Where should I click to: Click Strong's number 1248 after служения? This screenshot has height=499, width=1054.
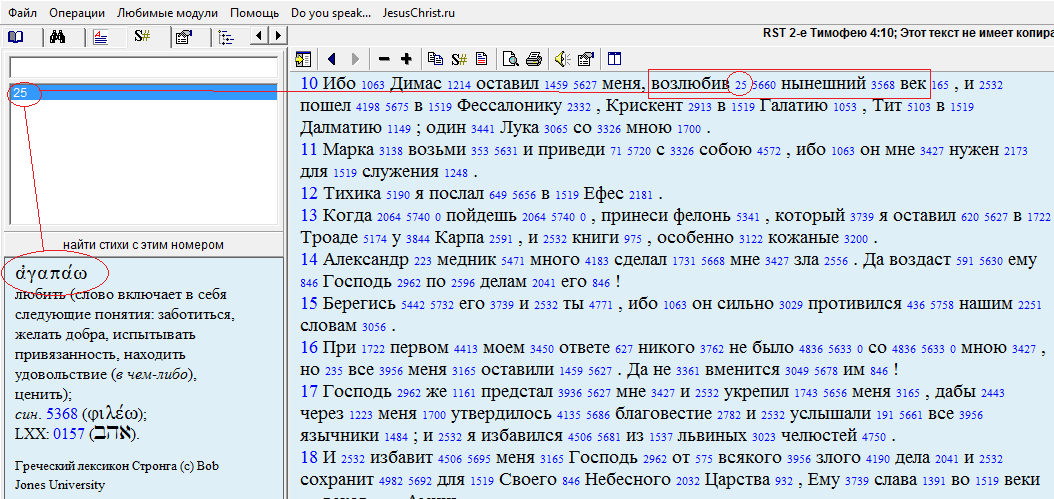pyautogui.click(x=456, y=174)
